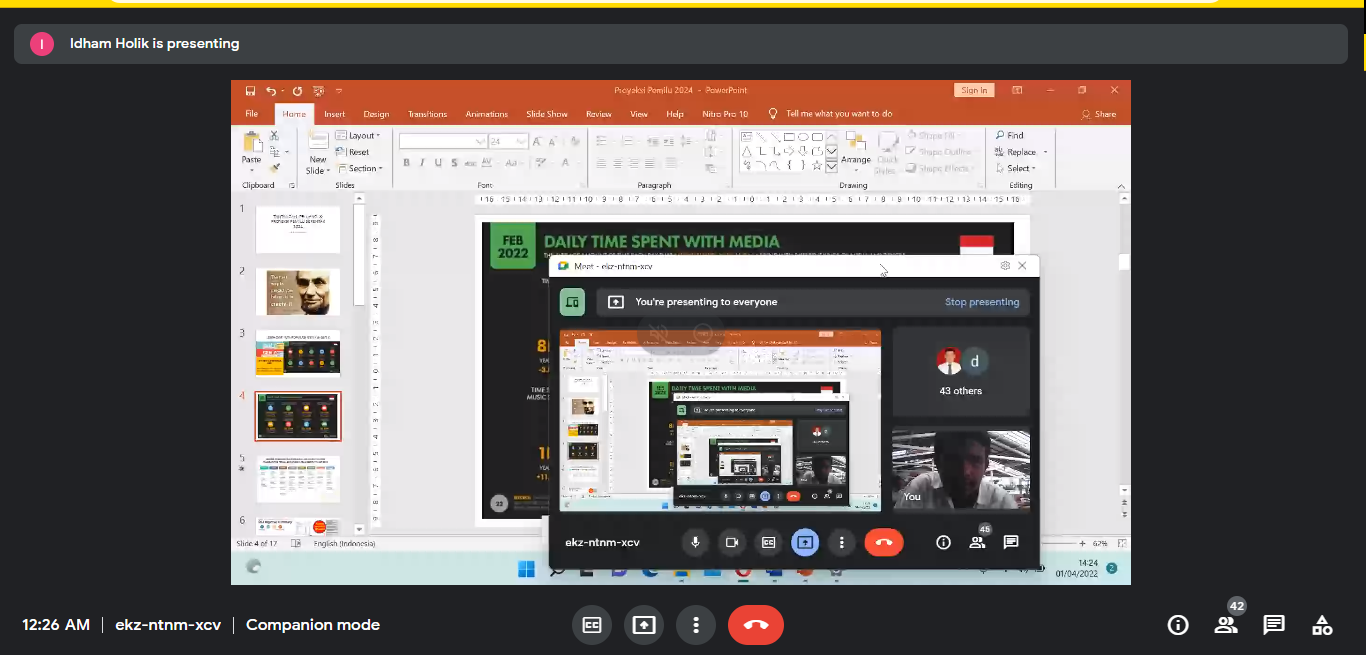Toggle captions in the main bottom bar

click(x=592, y=625)
